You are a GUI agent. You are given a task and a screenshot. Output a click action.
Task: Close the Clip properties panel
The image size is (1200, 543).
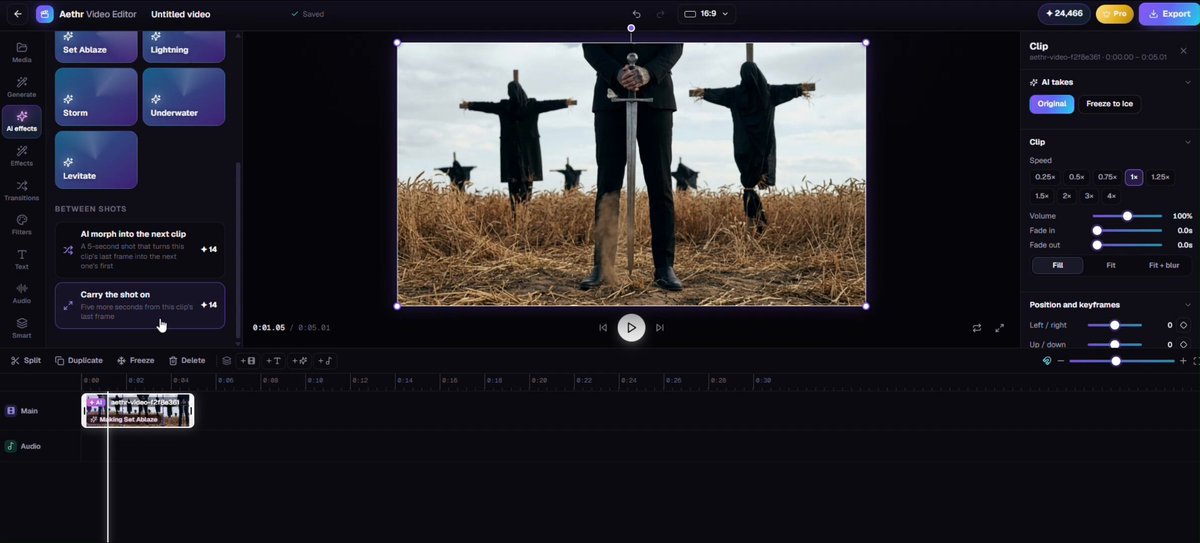tap(1184, 50)
